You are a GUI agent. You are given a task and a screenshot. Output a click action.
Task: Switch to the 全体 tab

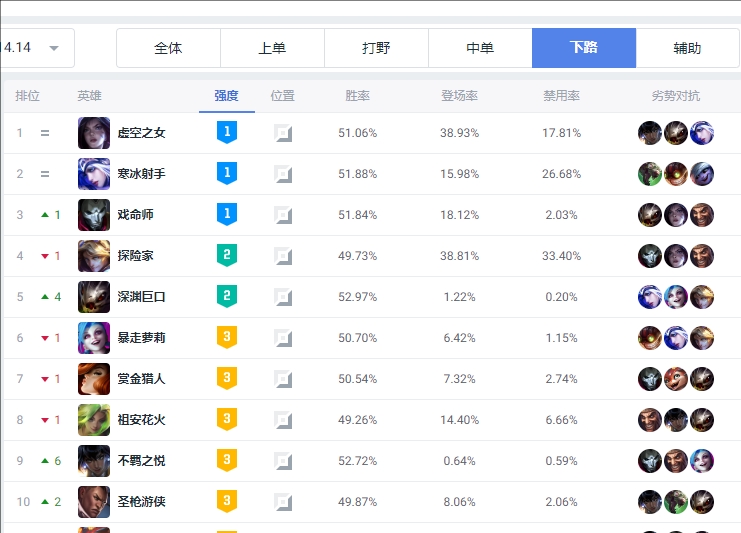tap(168, 48)
